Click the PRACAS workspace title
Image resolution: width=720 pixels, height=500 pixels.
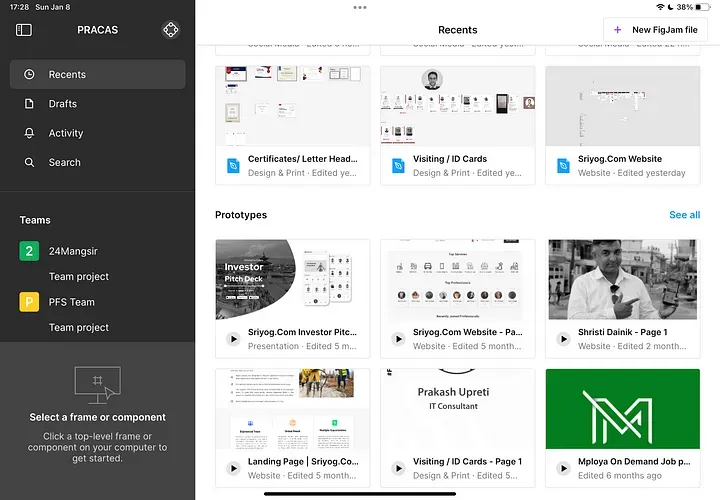[97, 30]
